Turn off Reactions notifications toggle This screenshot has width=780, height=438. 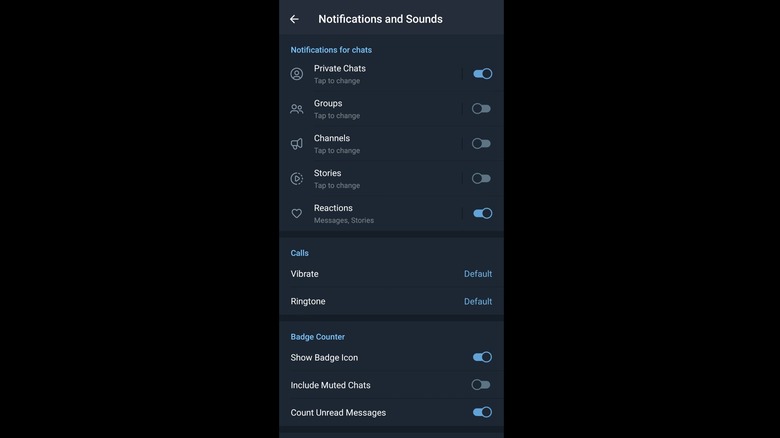(x=482, y=213)
